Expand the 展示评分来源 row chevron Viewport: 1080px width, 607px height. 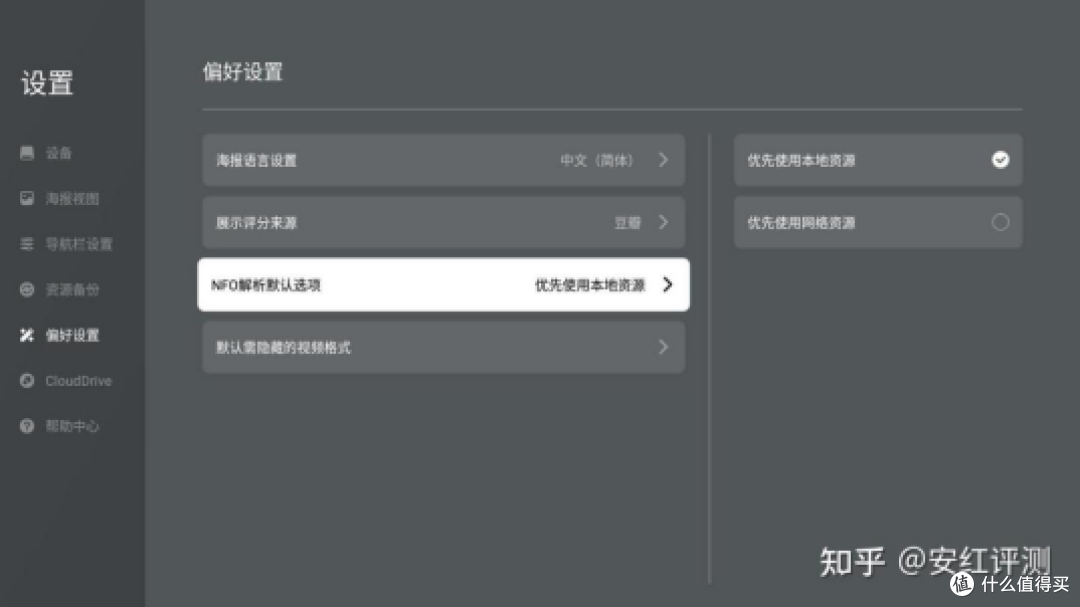pyautogui.click(x=663, y=223)
